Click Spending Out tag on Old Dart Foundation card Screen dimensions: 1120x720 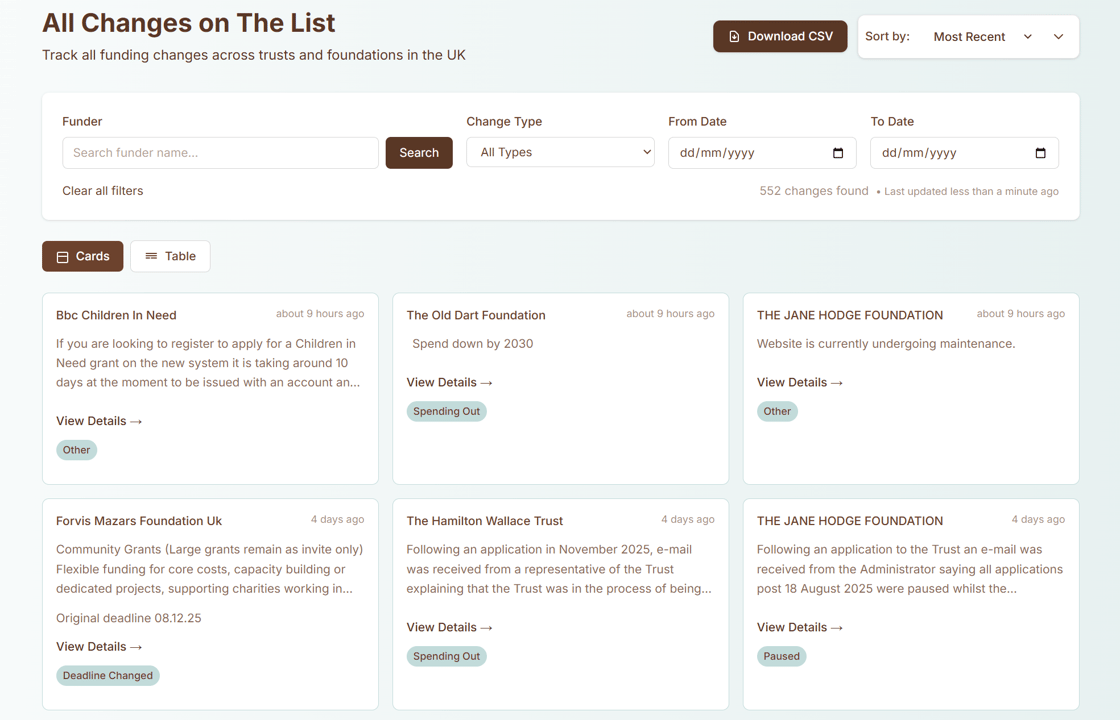point(446,411)
